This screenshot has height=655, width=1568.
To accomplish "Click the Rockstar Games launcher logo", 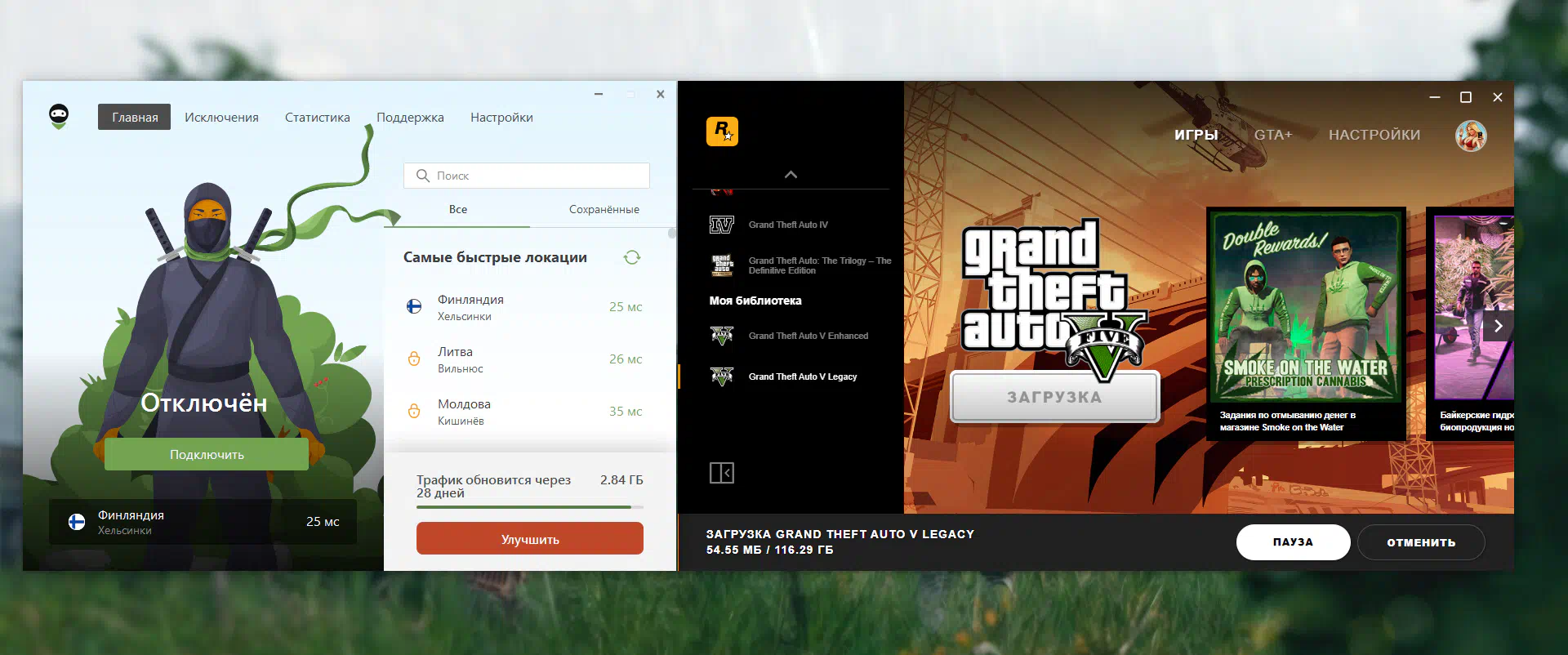I will pyautogui.click(x=722, y=131).
